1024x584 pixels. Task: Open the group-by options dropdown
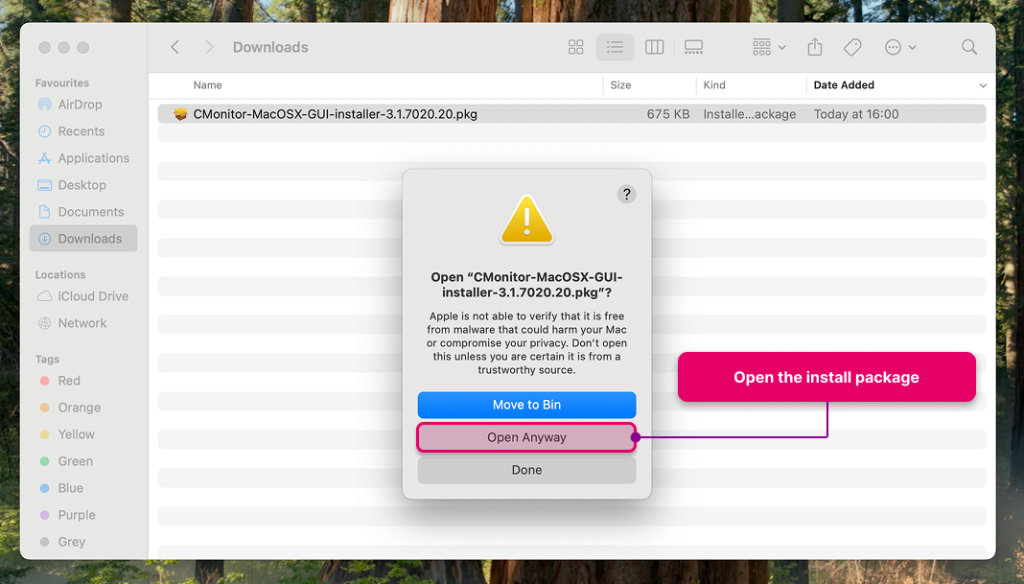coord(769,47)
